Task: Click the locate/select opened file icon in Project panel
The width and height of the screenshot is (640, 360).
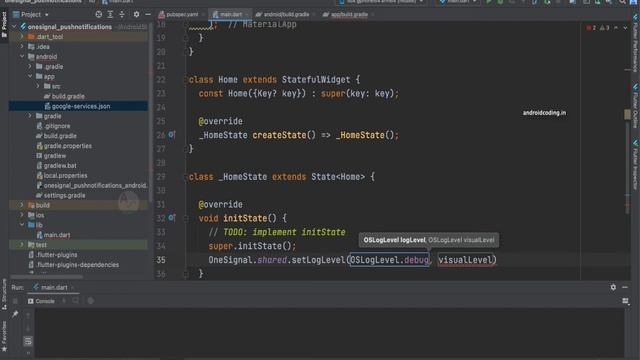Action: pyautogui.click(x=98, y=15)
